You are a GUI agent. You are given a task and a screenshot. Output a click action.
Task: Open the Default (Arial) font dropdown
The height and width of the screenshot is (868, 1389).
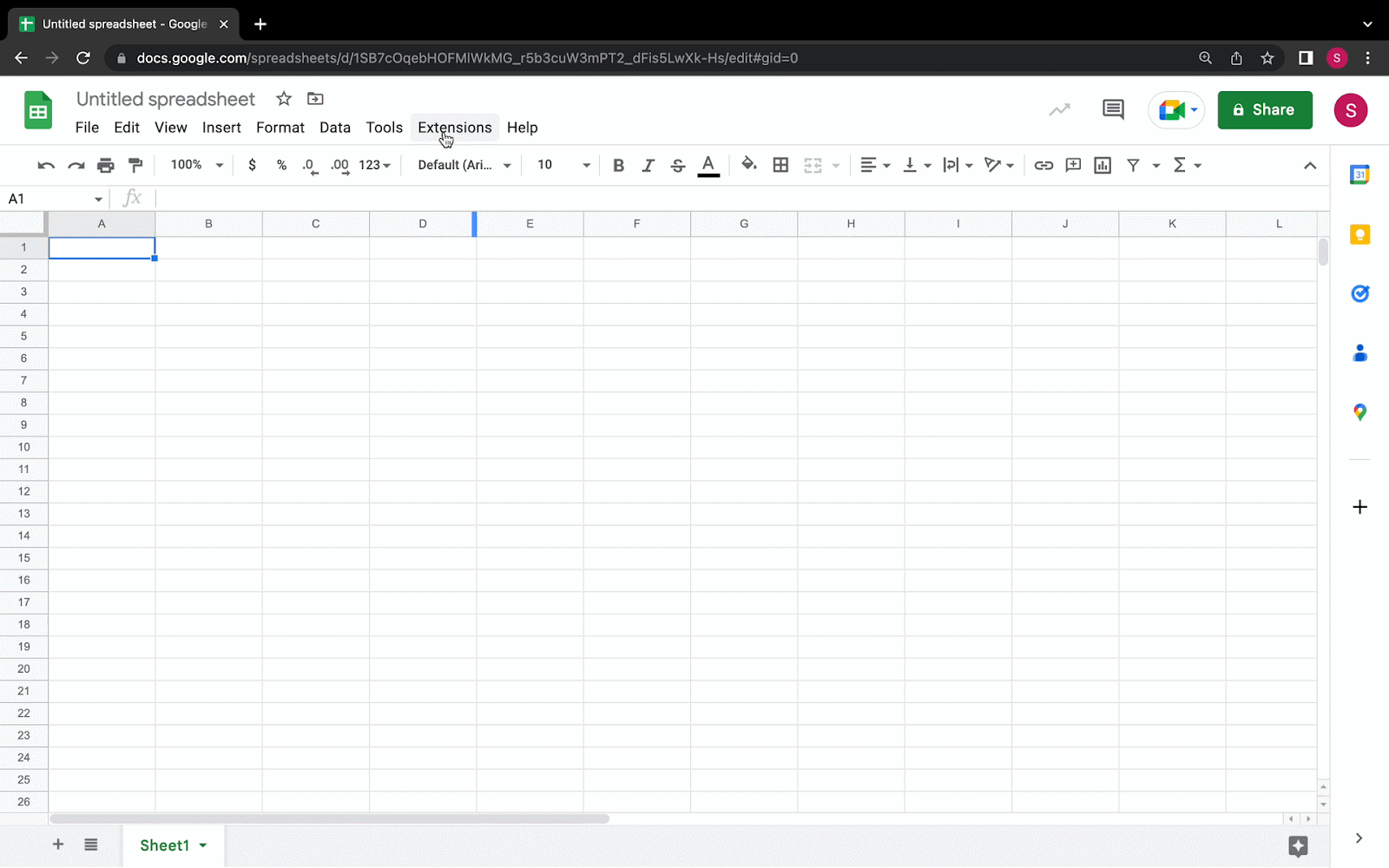tap(464, 165)
